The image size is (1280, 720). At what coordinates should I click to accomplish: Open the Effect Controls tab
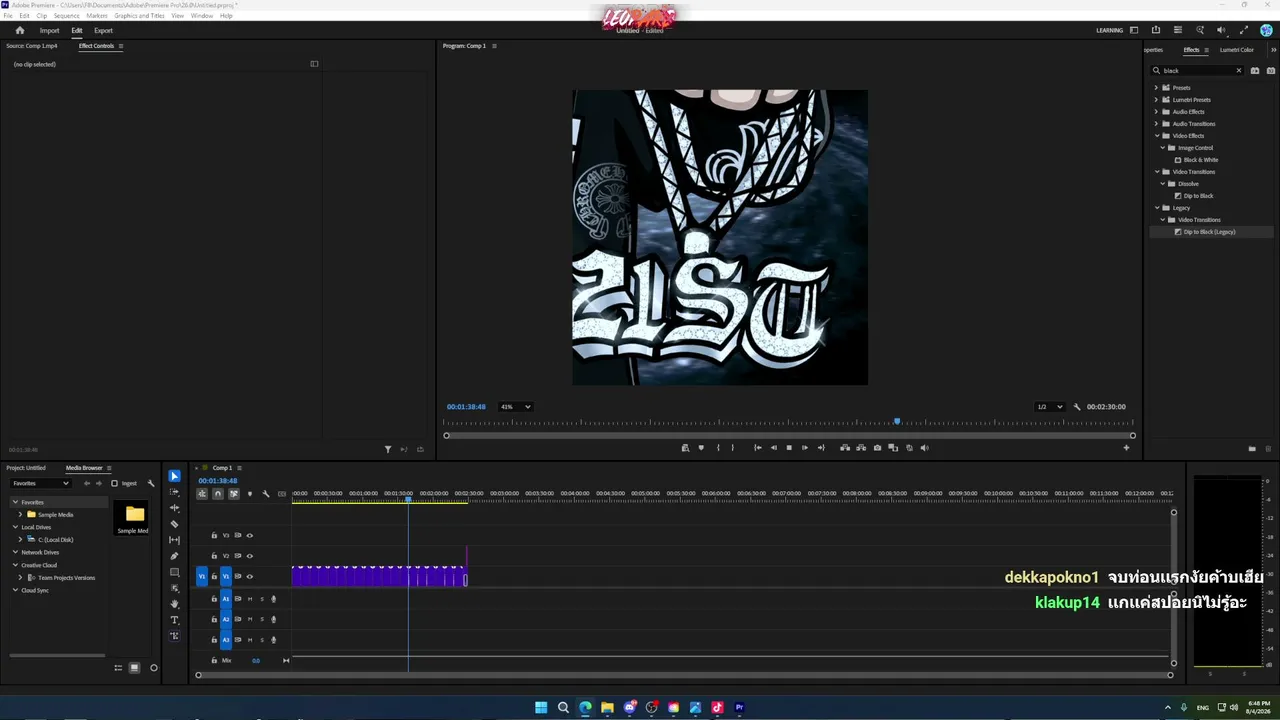coord(96,46)
